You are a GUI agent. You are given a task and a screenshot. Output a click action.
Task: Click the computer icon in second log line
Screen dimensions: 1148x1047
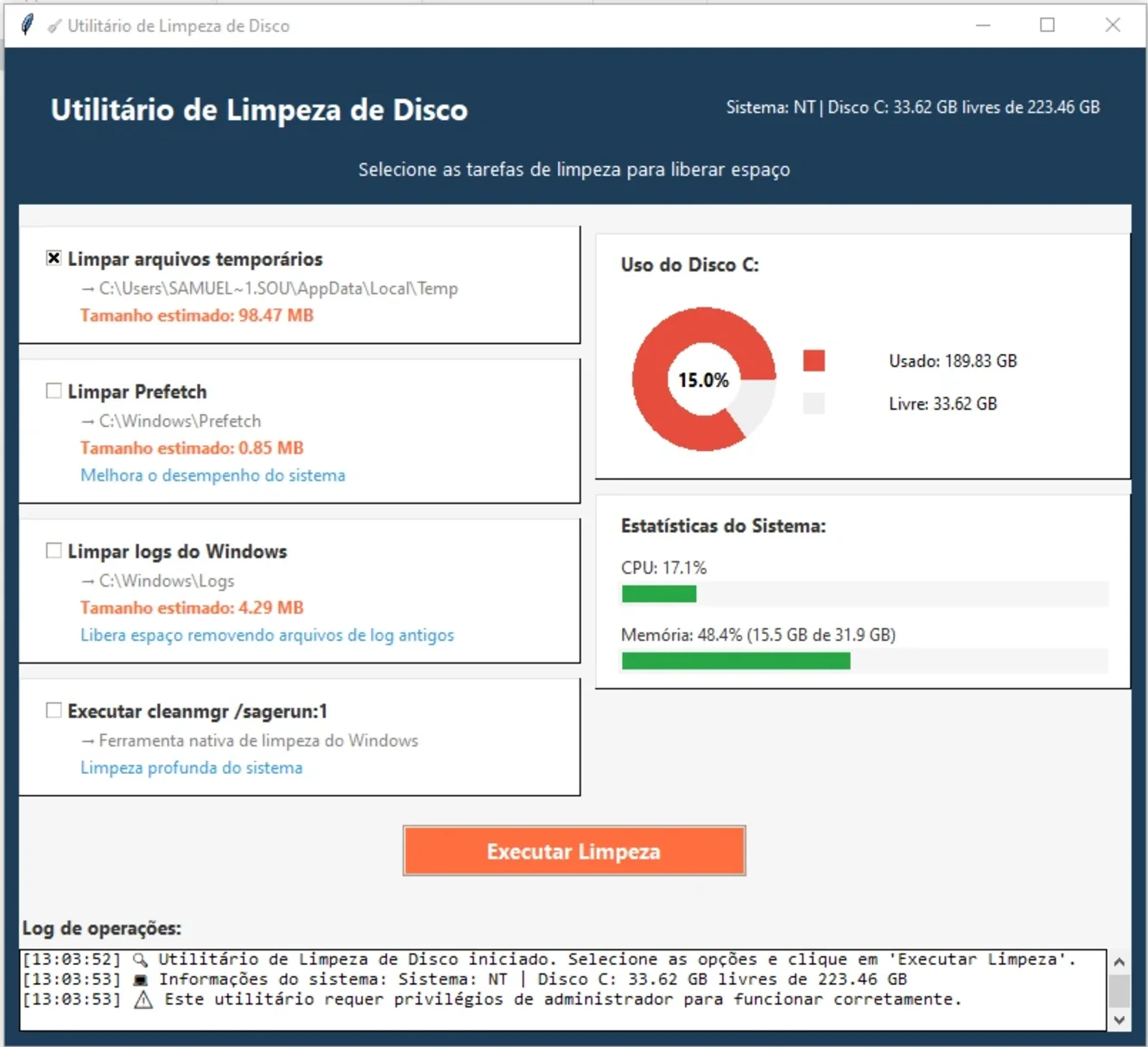pyautogui.click(x=141, y=980)
